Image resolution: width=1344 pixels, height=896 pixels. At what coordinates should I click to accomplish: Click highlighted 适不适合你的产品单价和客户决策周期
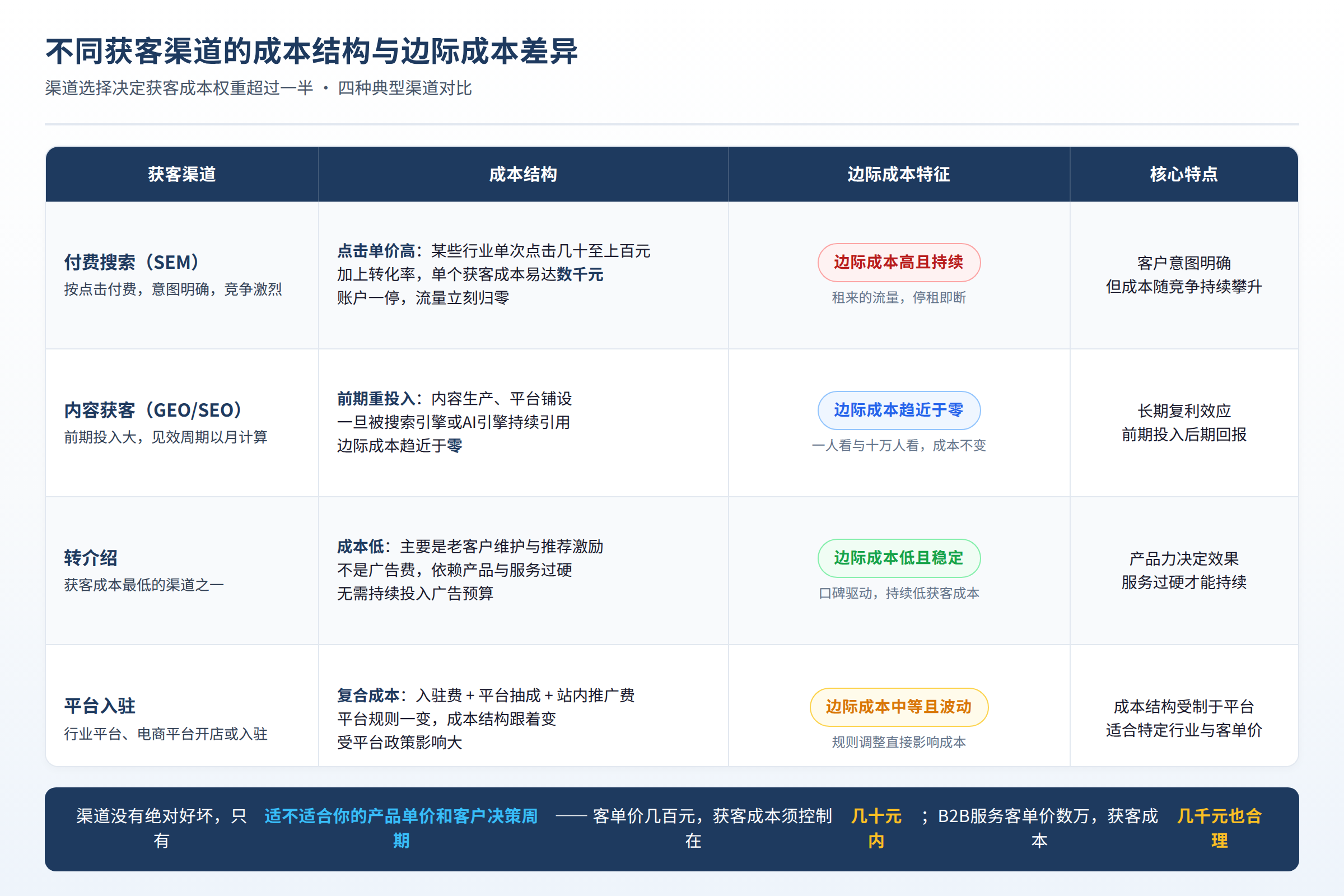tap(400, 828)
